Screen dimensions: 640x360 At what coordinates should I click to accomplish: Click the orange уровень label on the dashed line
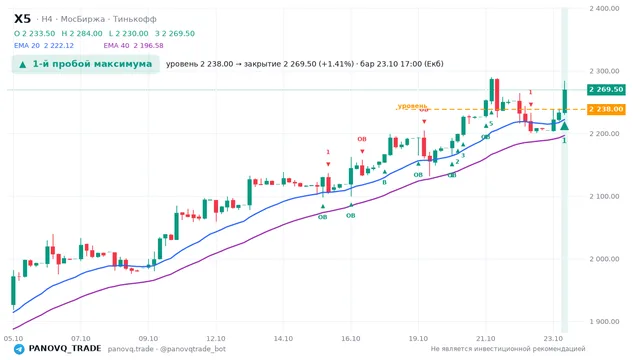tap(412, 106)
